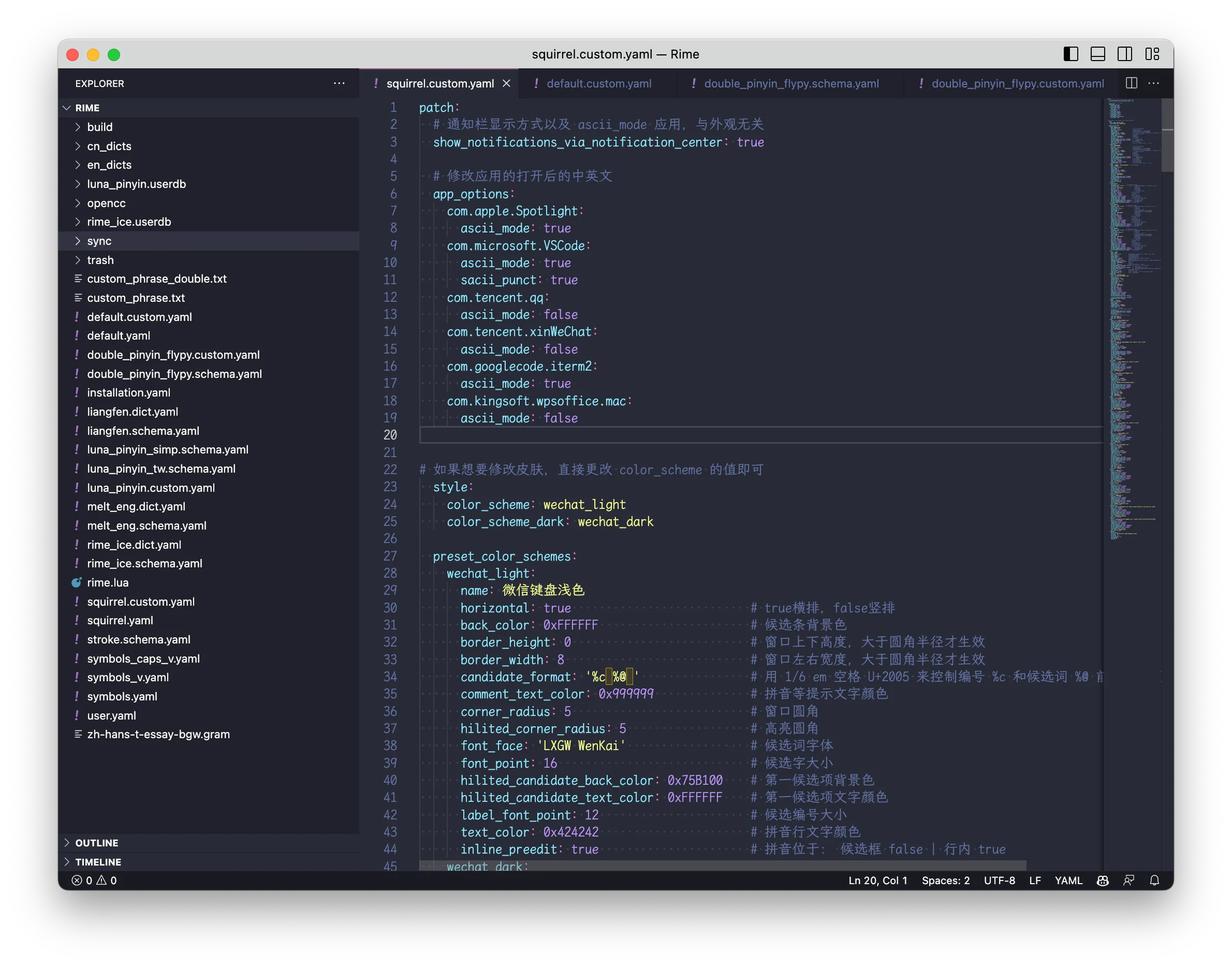Click the EXPLORER panel title
1232x967 pixels.
click(x=99, y=83)
